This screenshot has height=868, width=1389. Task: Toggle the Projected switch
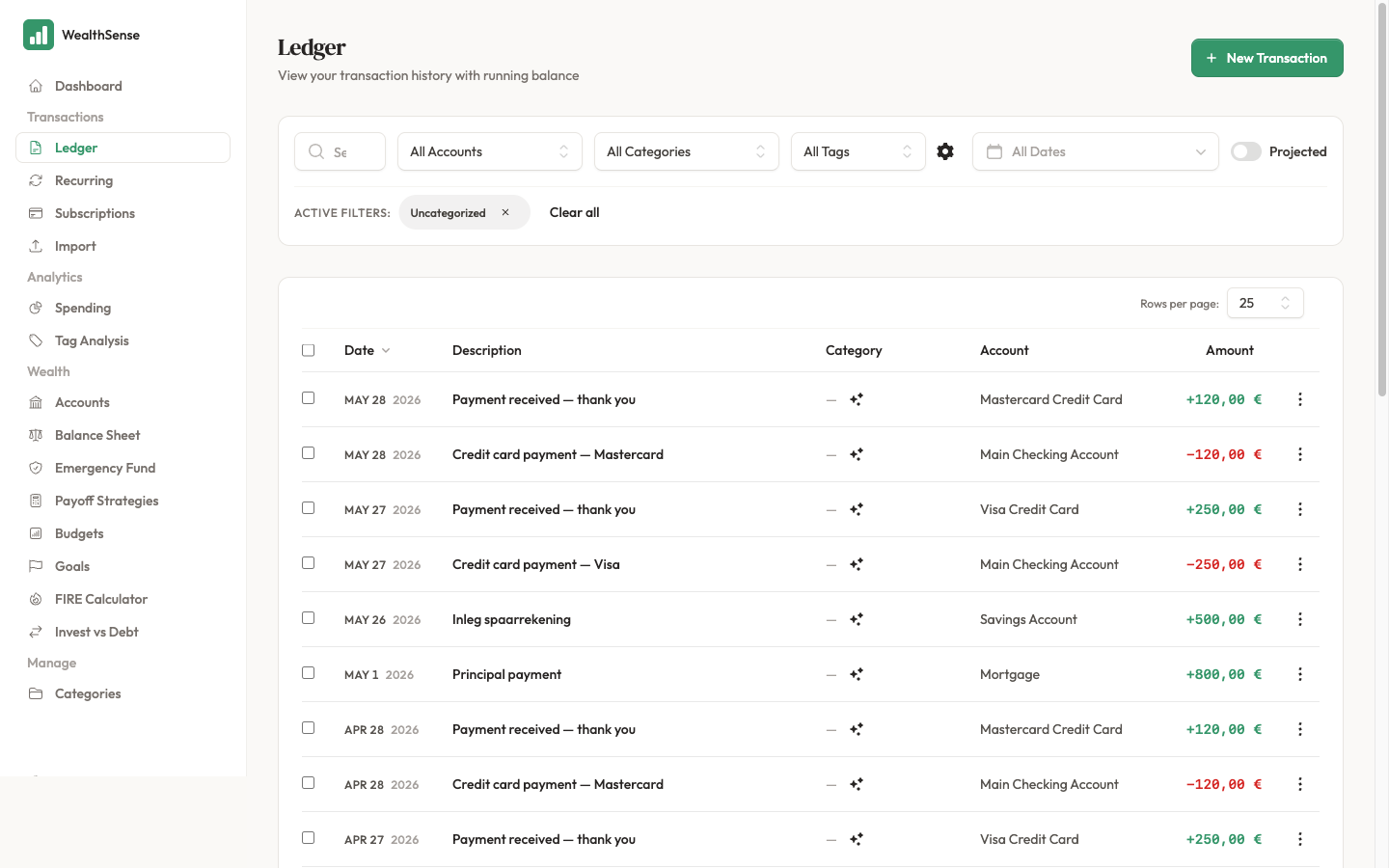pyautogui.click(x=1246, y=151)
